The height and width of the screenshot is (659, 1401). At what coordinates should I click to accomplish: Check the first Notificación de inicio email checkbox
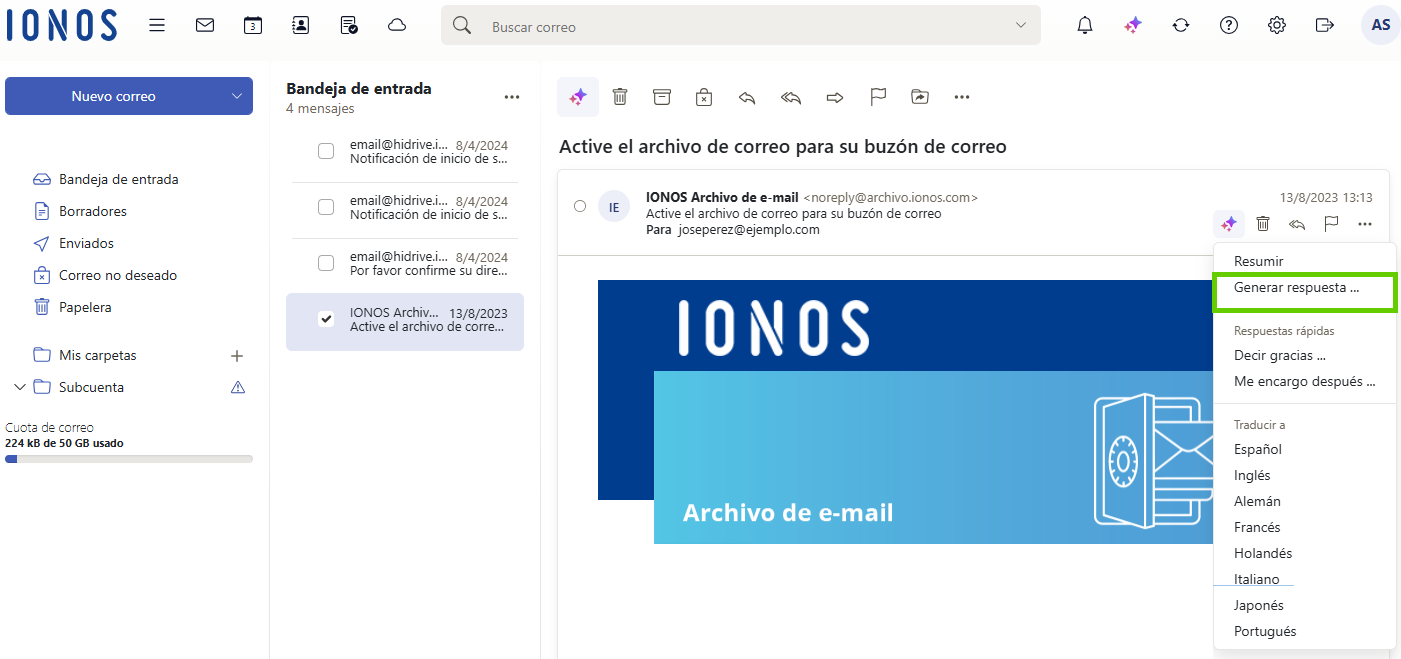coord(326,151)
